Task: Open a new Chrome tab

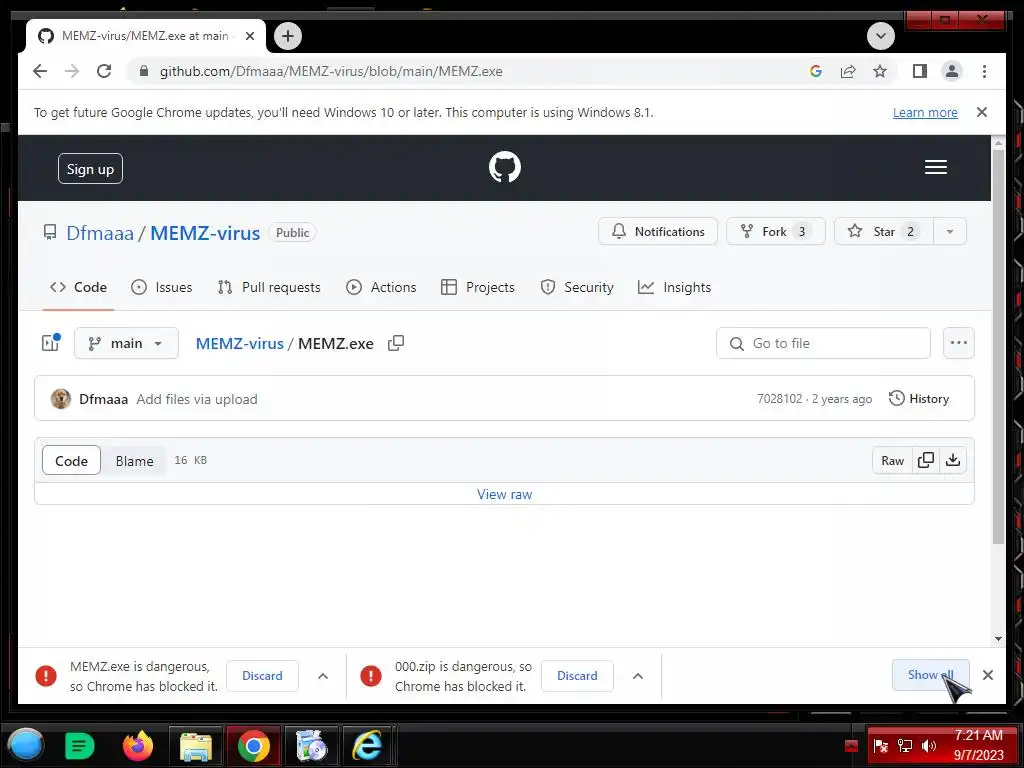Action: tap(288, 36)
